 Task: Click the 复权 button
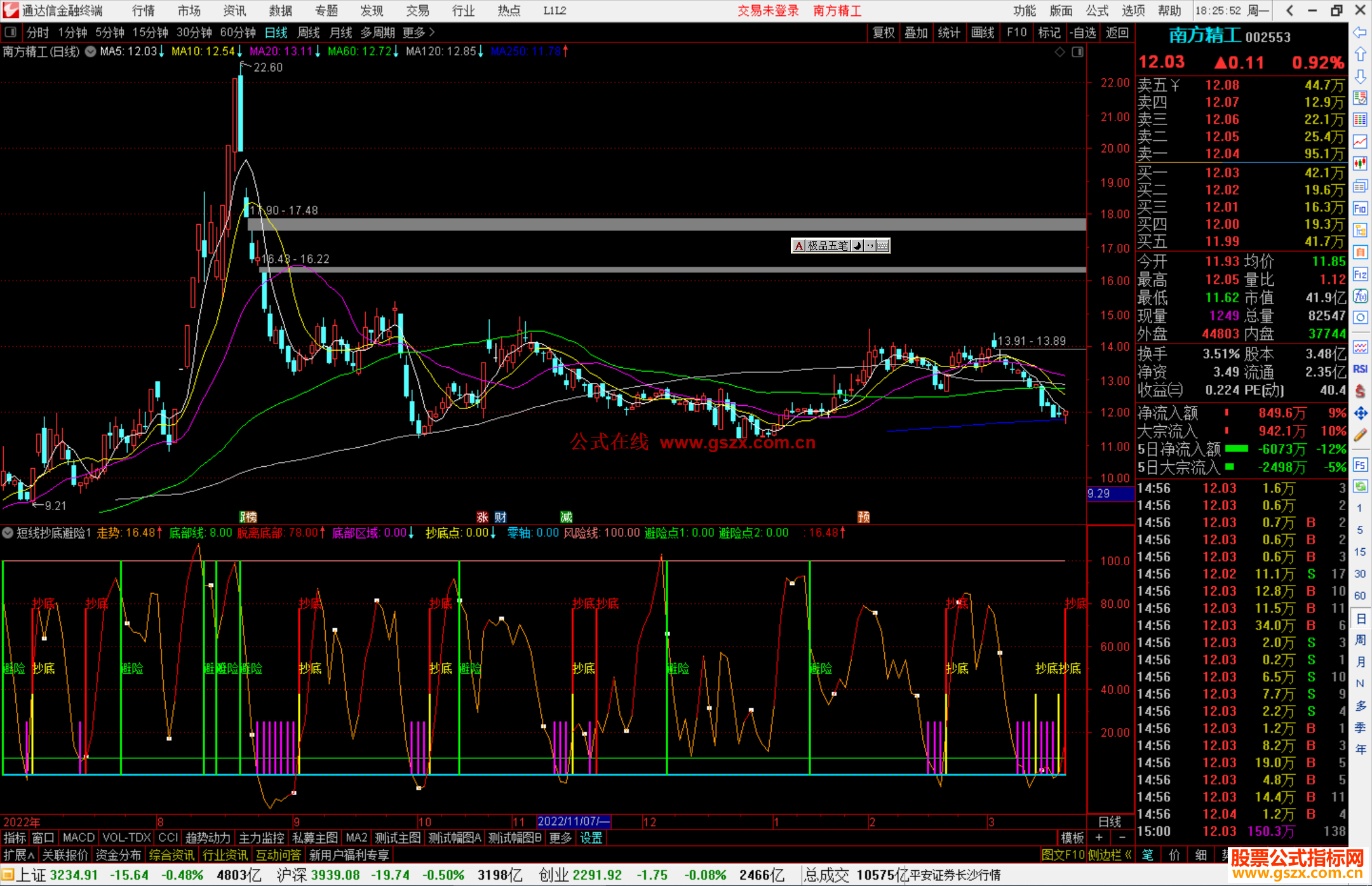[883, 32]
